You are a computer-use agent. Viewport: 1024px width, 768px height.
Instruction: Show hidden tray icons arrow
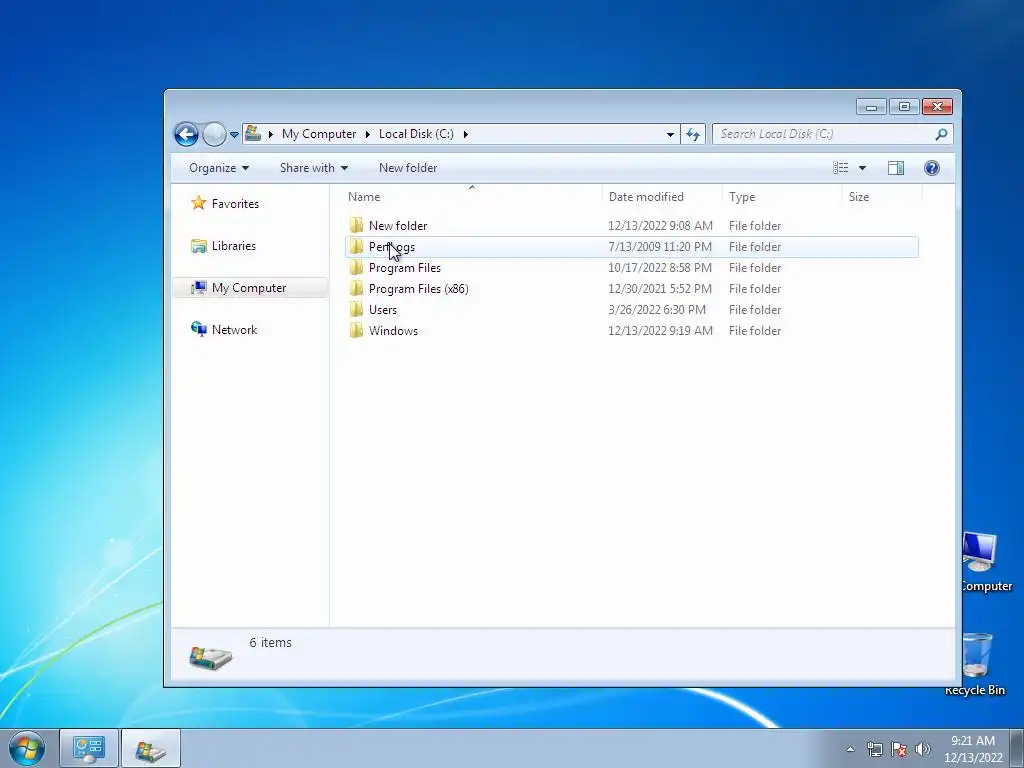[x=850, y=749]
